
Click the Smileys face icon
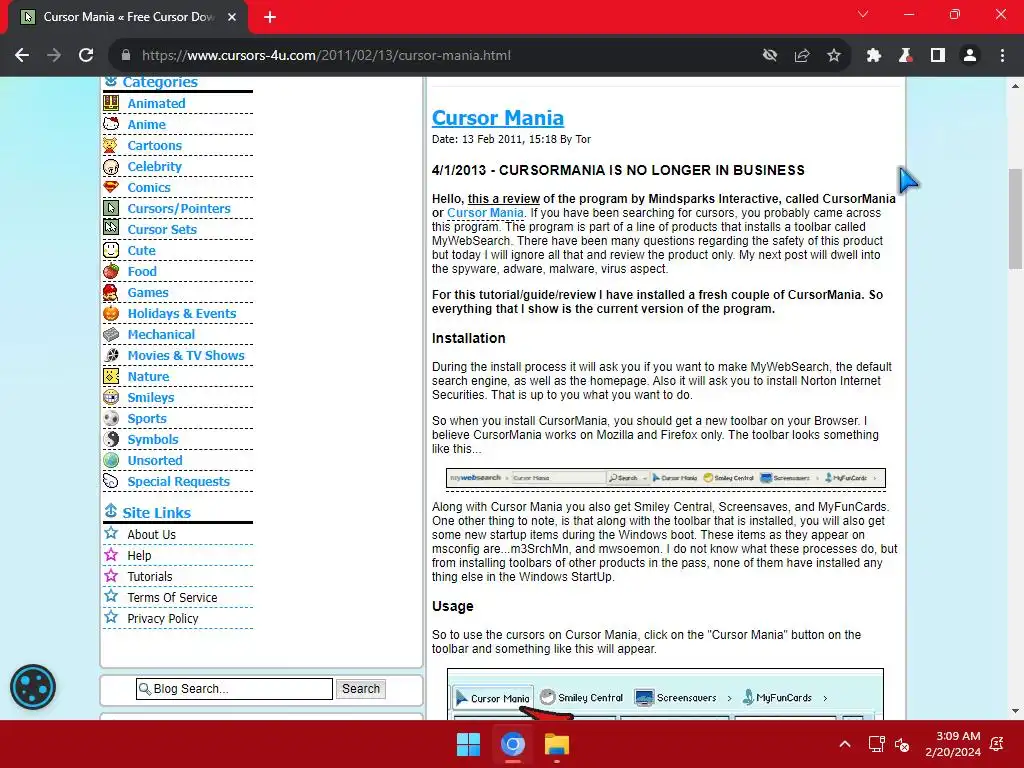111,396
